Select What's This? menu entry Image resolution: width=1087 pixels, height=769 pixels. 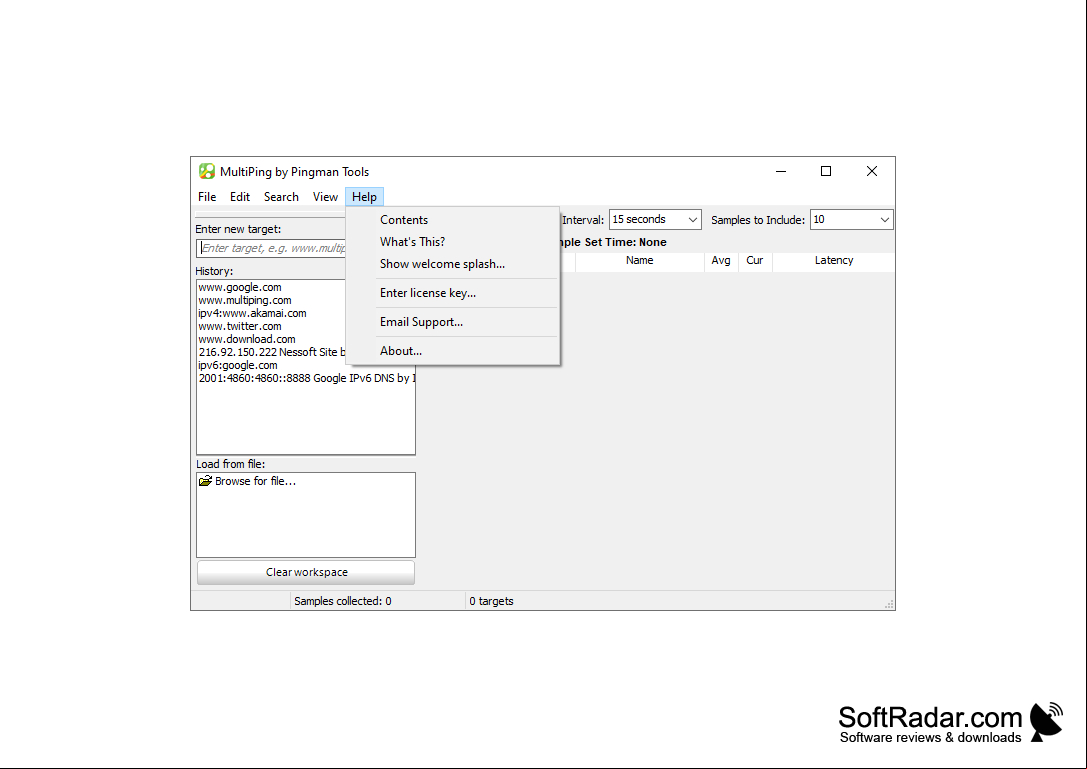453,242
